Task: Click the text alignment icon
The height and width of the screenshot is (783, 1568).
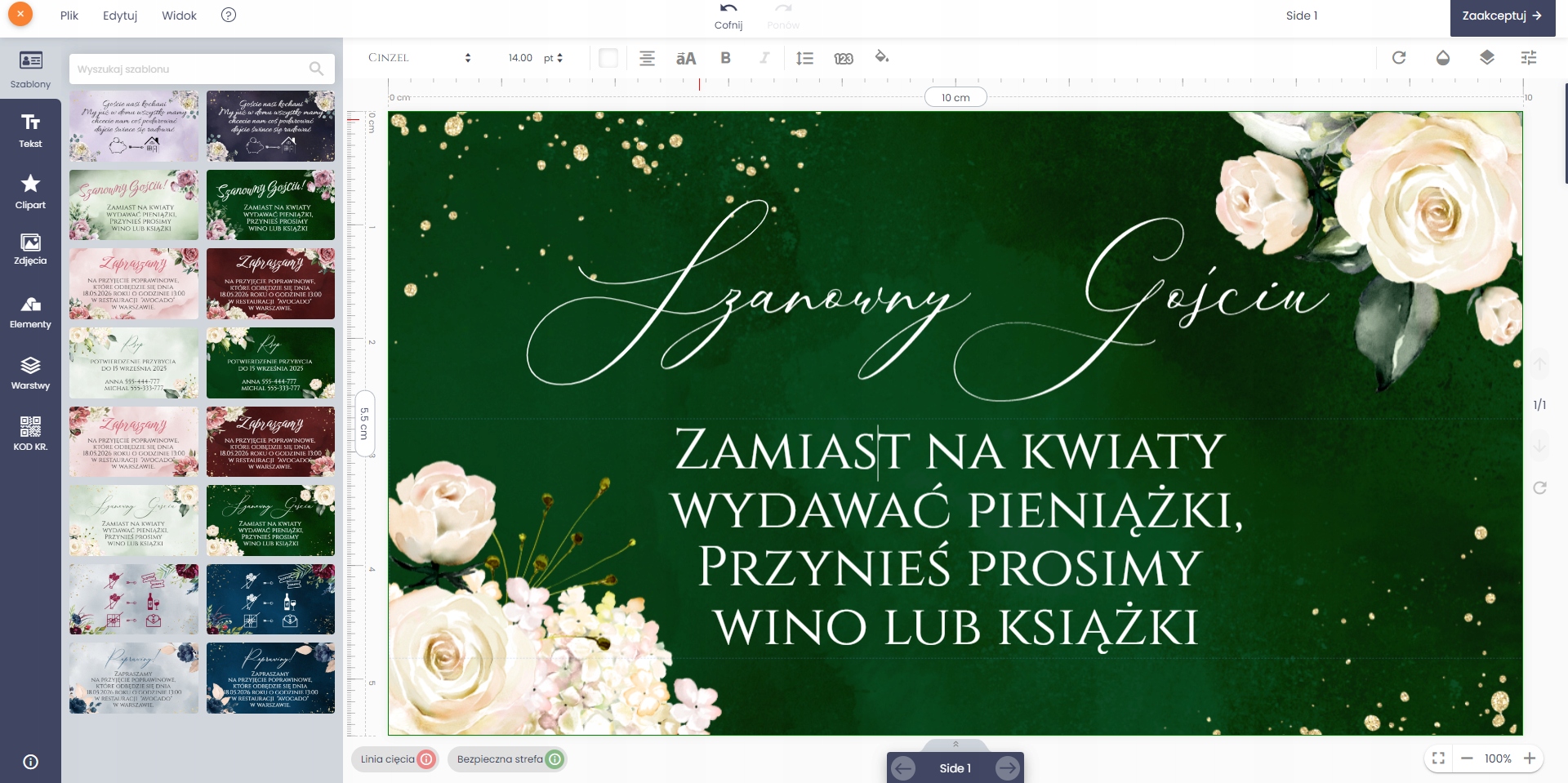Action: coord(647,58)
